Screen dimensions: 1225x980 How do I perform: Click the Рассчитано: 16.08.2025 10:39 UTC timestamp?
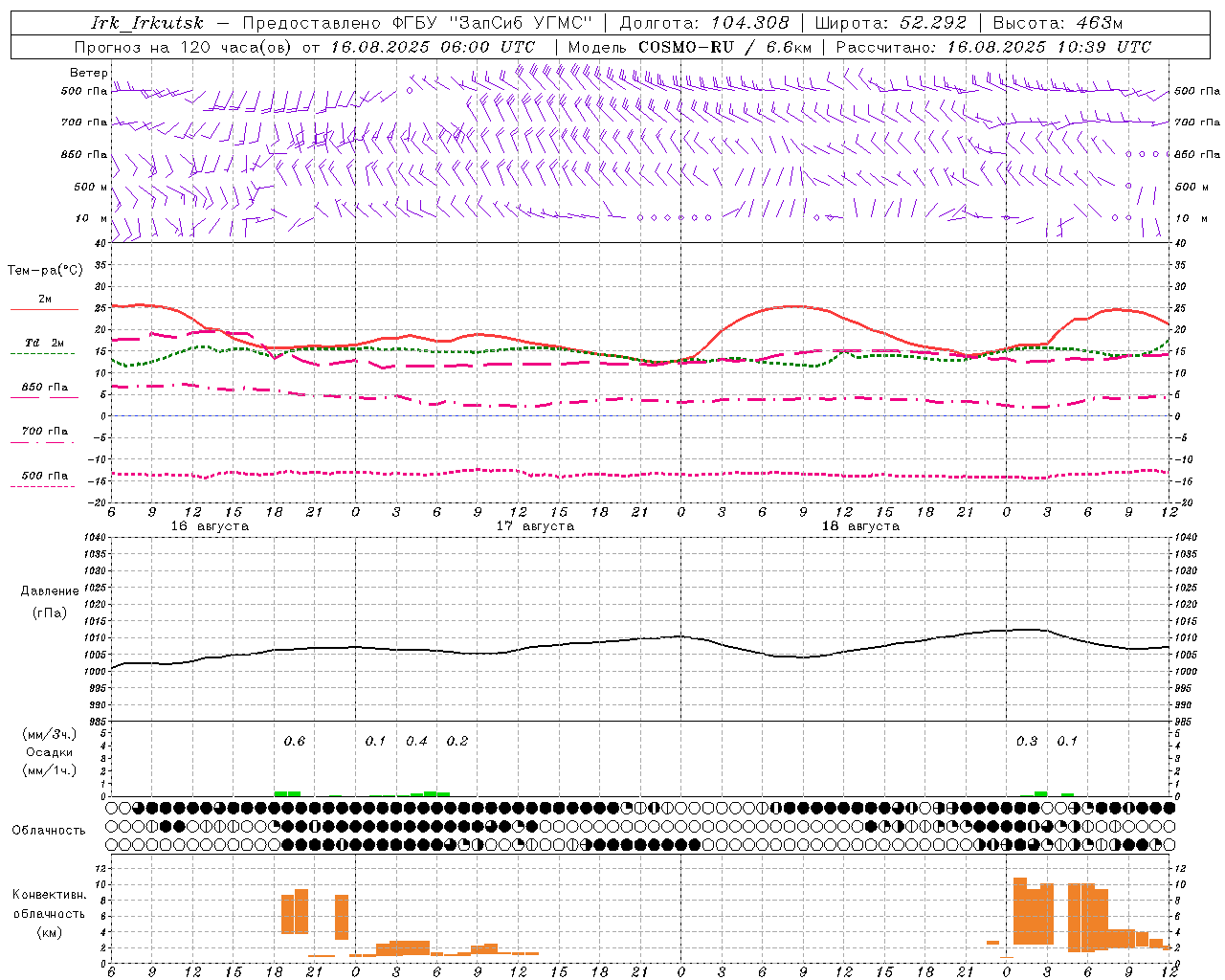[x=993, y=47]
